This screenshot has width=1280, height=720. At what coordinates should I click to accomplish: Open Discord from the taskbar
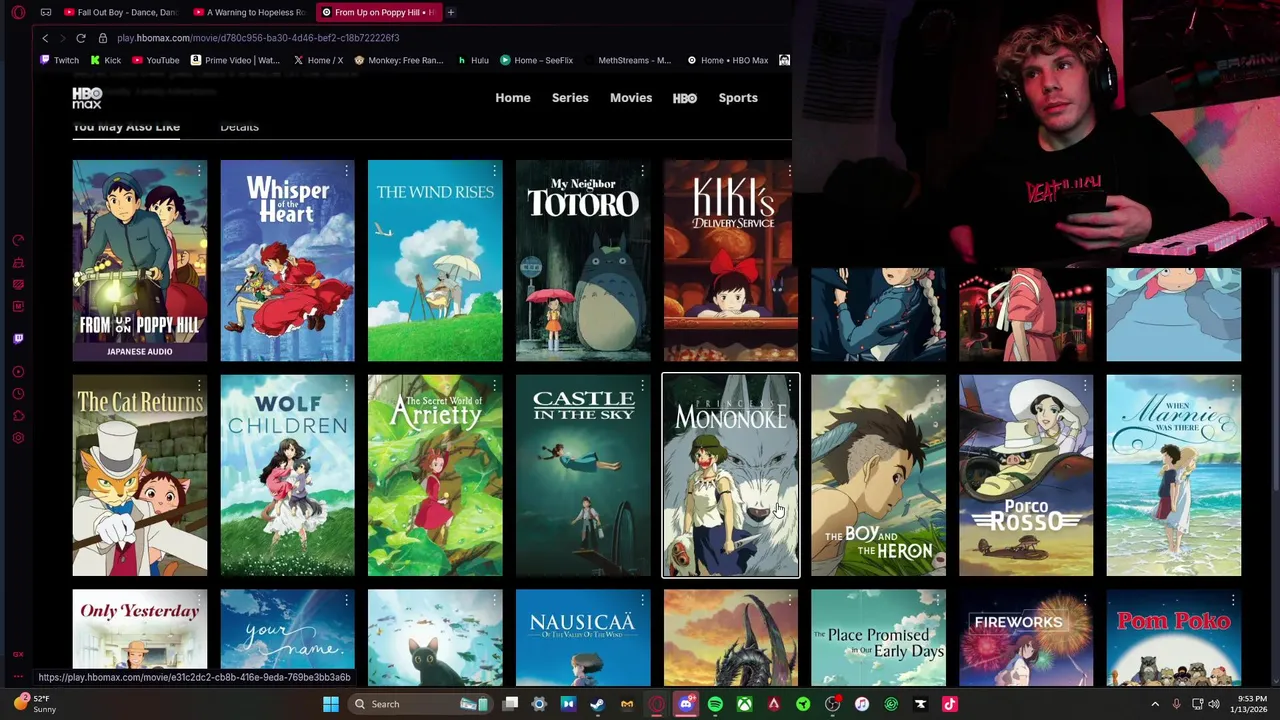pyautogui.click(x=686, y=704)
